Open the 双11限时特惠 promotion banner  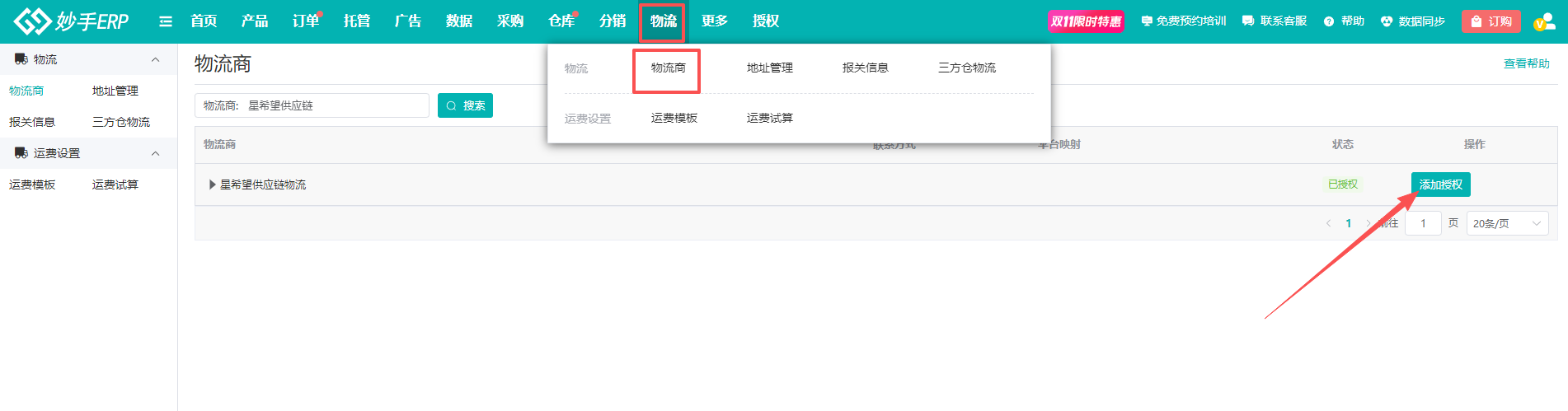(x=1086, y=21)
